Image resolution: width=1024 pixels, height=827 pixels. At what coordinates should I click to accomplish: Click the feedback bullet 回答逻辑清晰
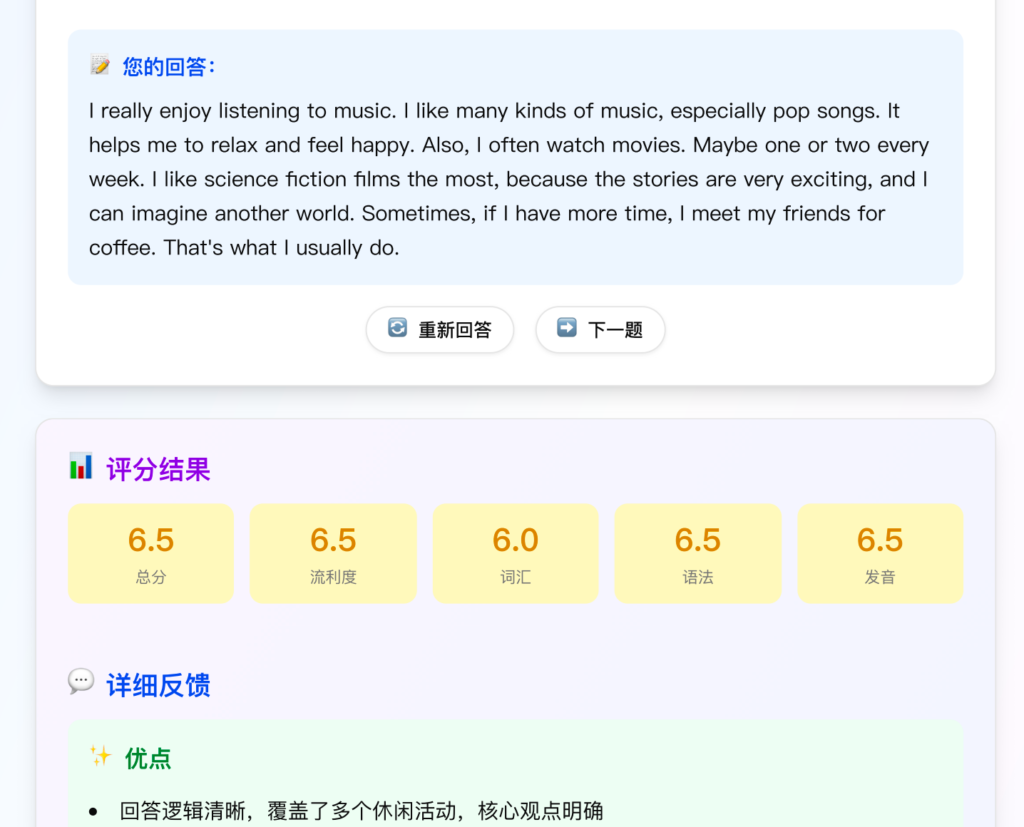point(361,810)
